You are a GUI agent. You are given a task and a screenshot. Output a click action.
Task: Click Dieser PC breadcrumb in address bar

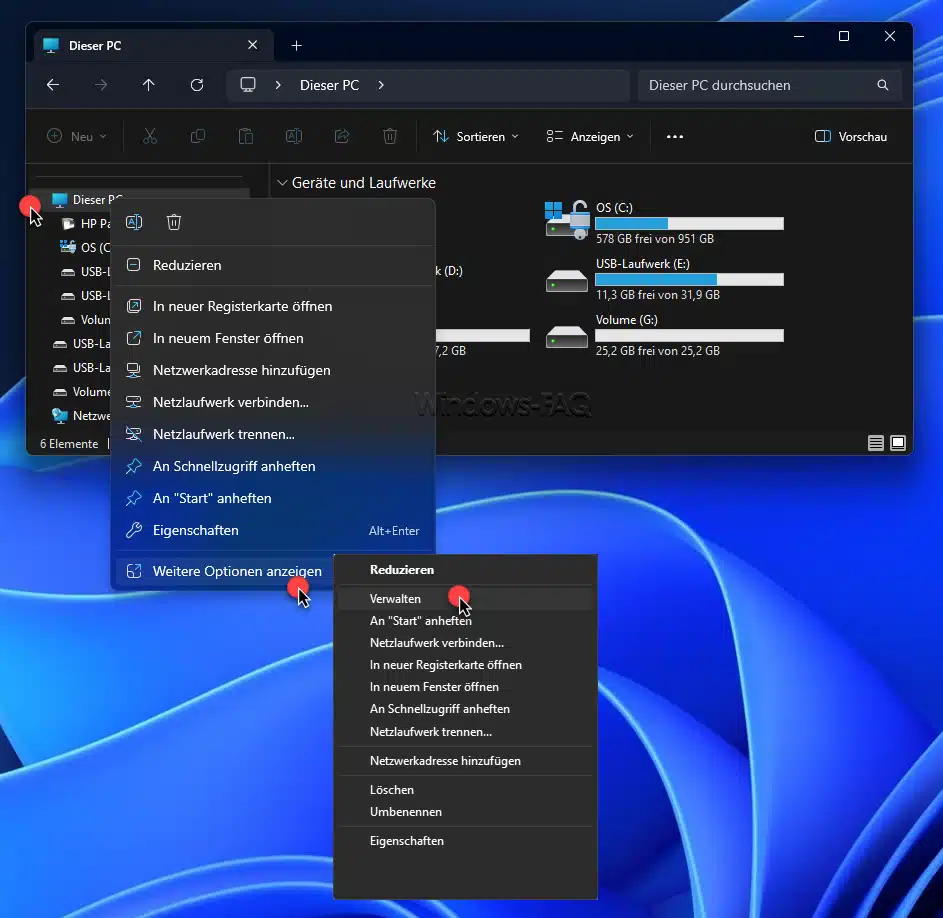pyautogui.click(x=330, y=85)
